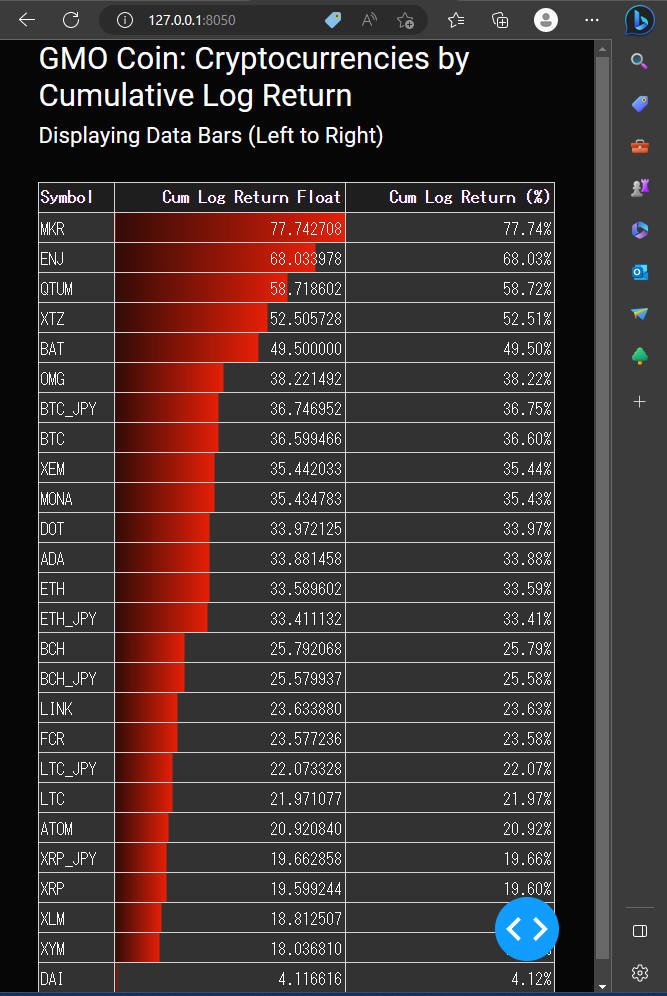This screenshot has height=996, width=667.
Task: Click the 25.792068 float value cell
Action: click(230, 649)
